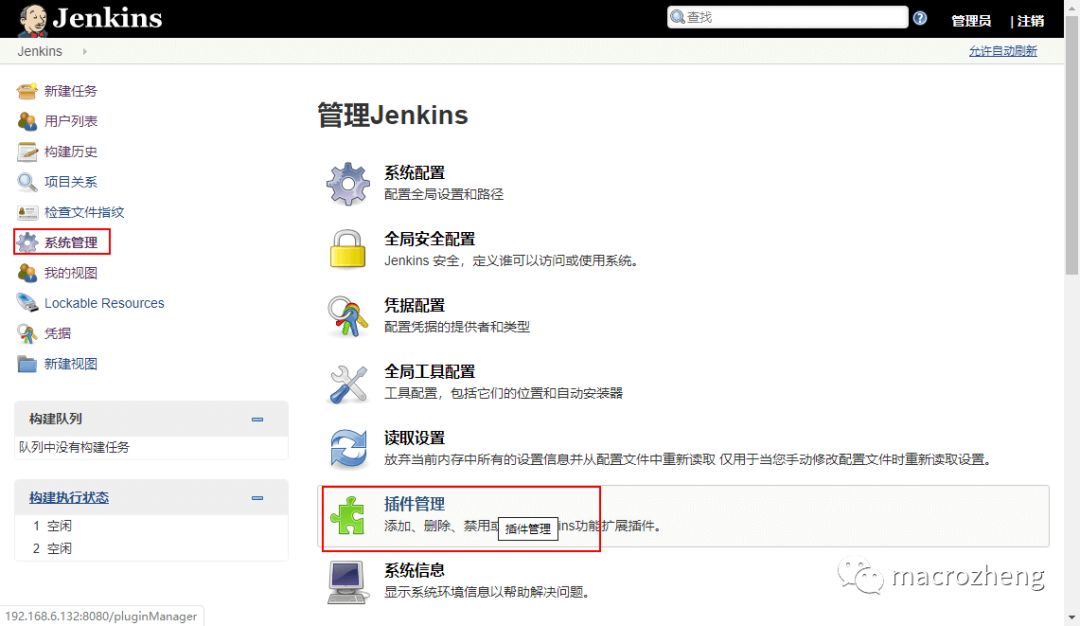1080x626 pixels.
Task: Click the blue help question mark icon
Action: coord(920,18)
